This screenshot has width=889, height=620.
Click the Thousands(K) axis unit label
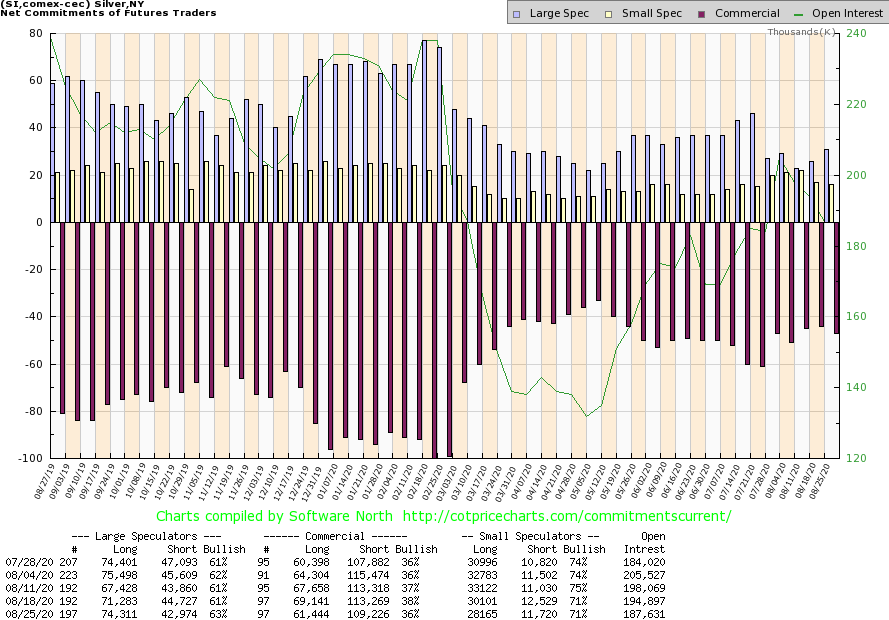[802, 32]
